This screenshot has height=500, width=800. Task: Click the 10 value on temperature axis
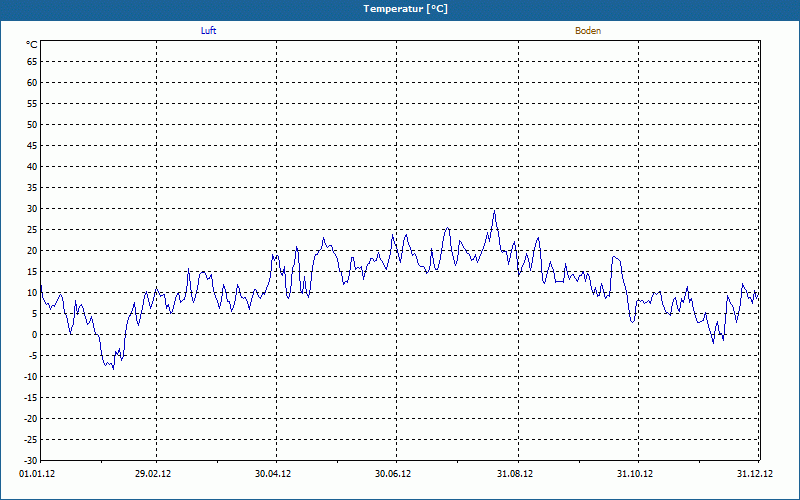pos(32,293)
